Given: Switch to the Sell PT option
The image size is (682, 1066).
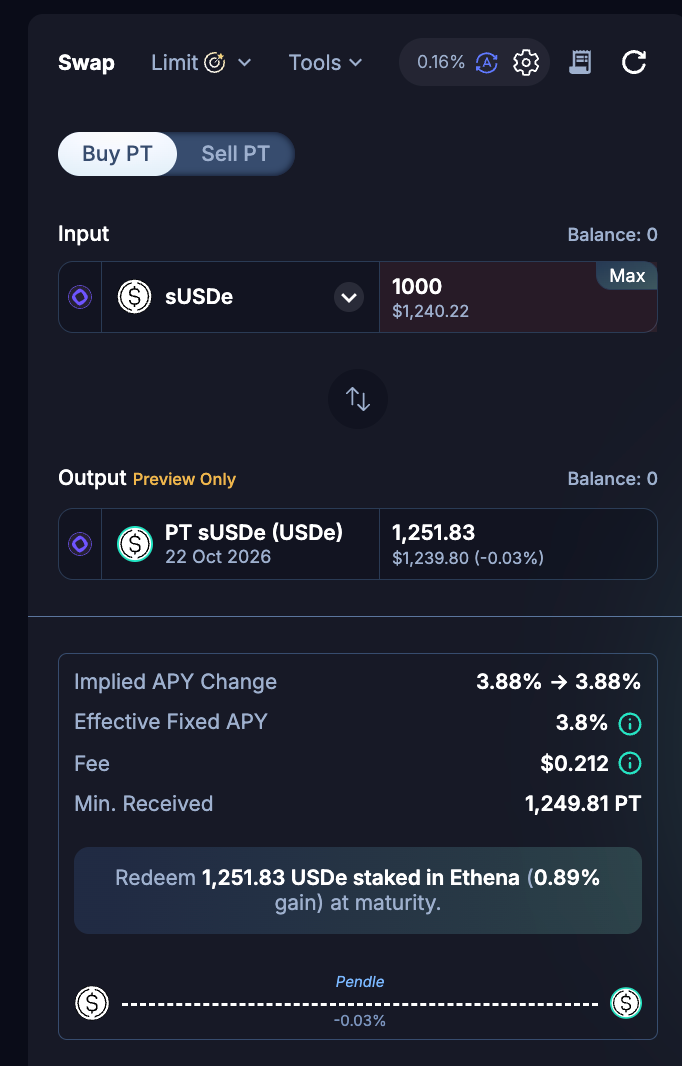Looking at the screenshot, I should 235,154.
